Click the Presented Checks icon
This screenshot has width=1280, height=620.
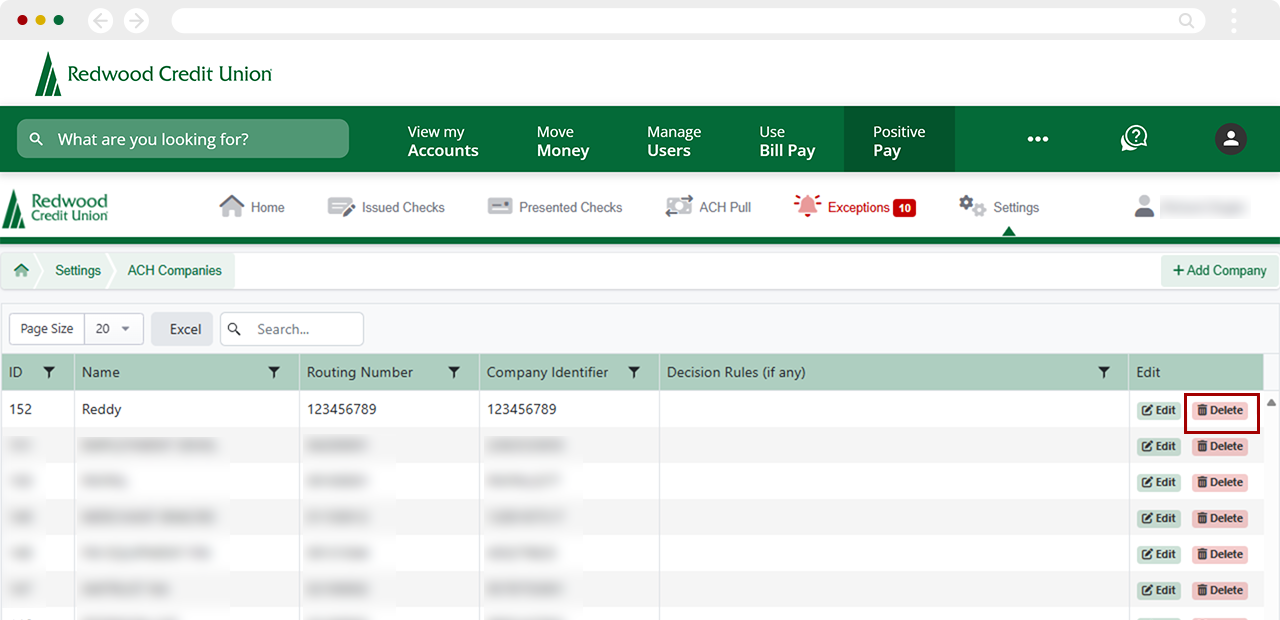point(500,206)
